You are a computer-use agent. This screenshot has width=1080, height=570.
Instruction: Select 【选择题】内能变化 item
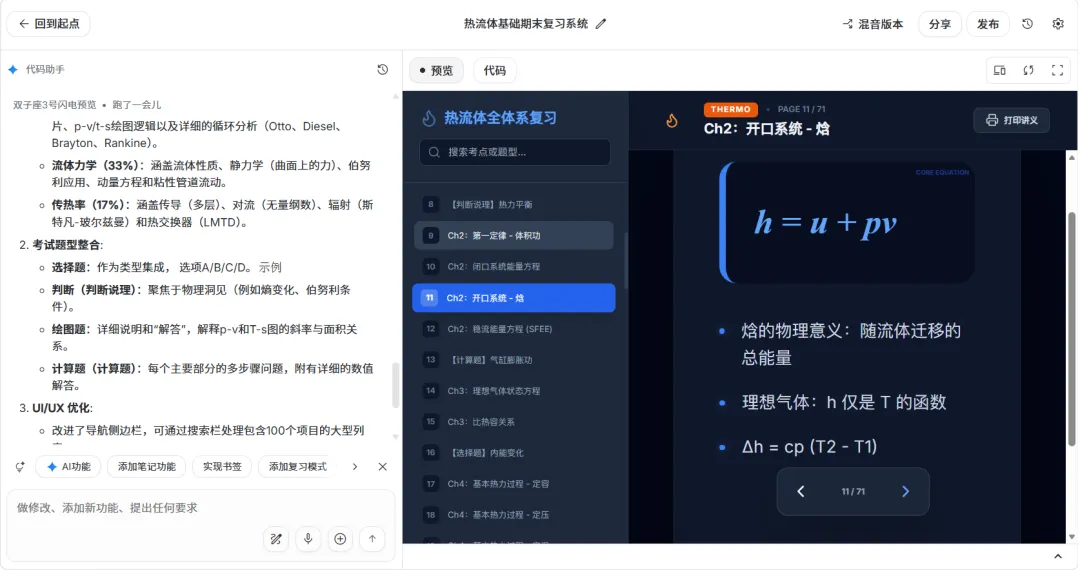[x=513, y=453]
